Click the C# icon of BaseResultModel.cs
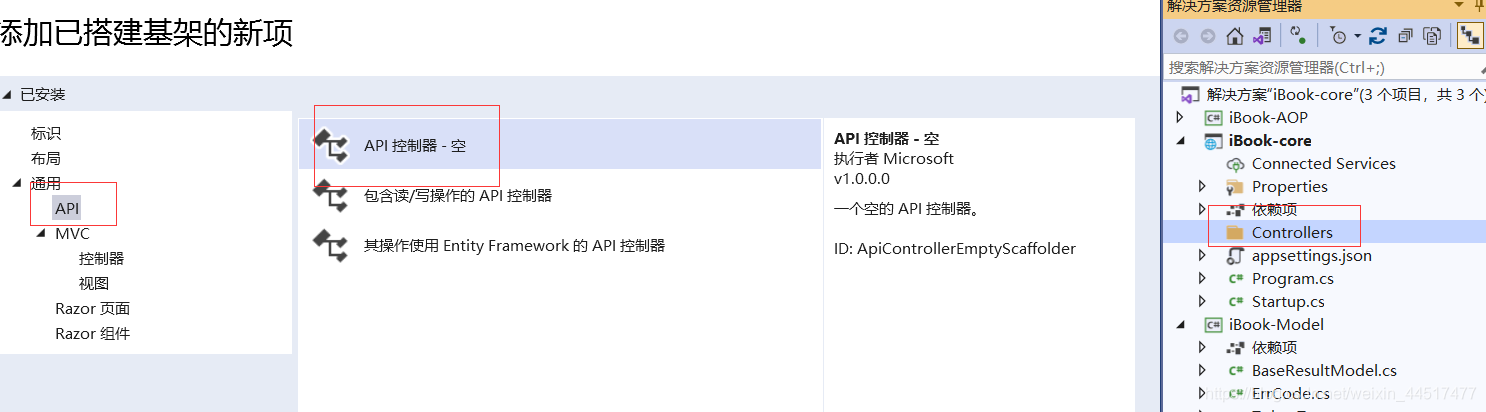The height and width of the screenshot is (412, 1486). (x=1235, y=371)
